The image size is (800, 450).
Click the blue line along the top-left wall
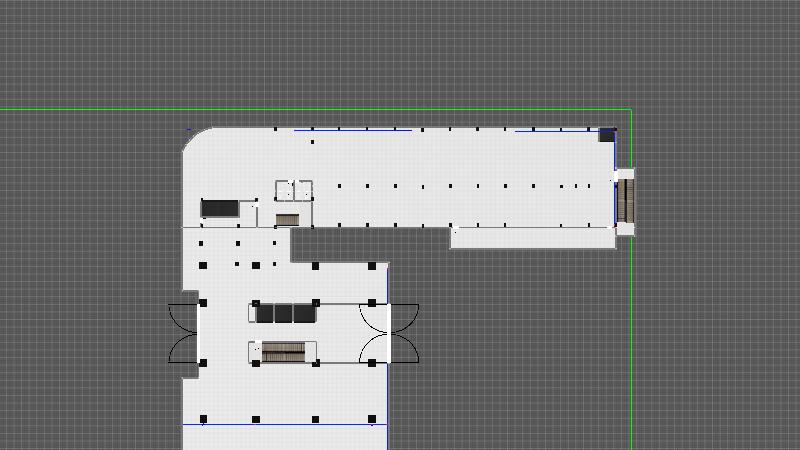point(350,129)
